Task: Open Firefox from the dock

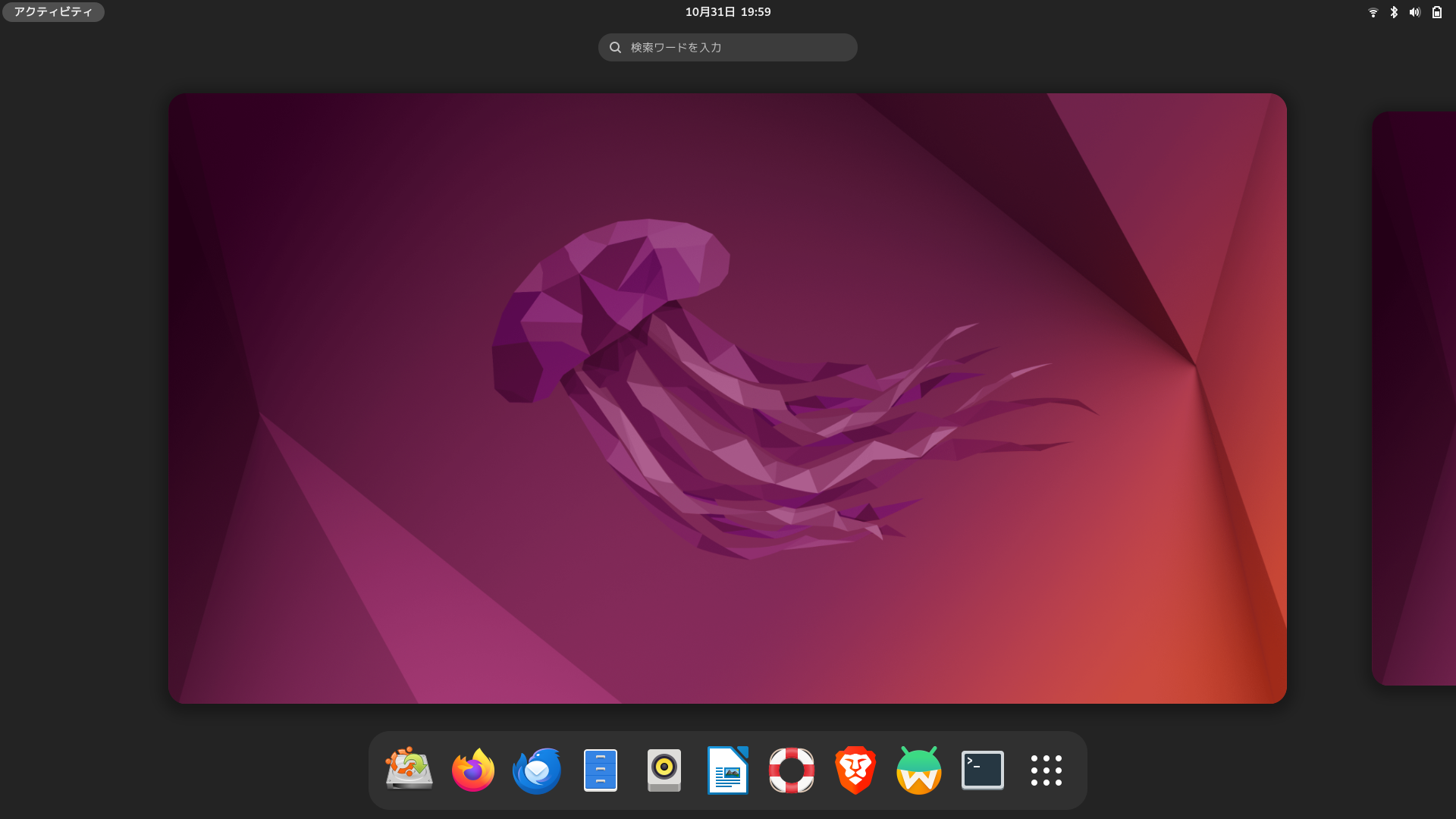Action: [x=473, y=770]
